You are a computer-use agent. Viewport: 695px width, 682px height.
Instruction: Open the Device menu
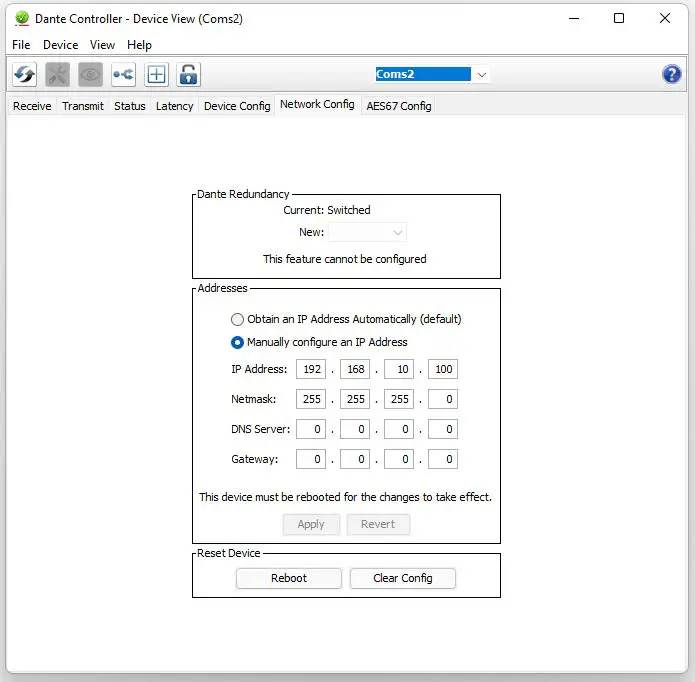click(x=60, y=45)
